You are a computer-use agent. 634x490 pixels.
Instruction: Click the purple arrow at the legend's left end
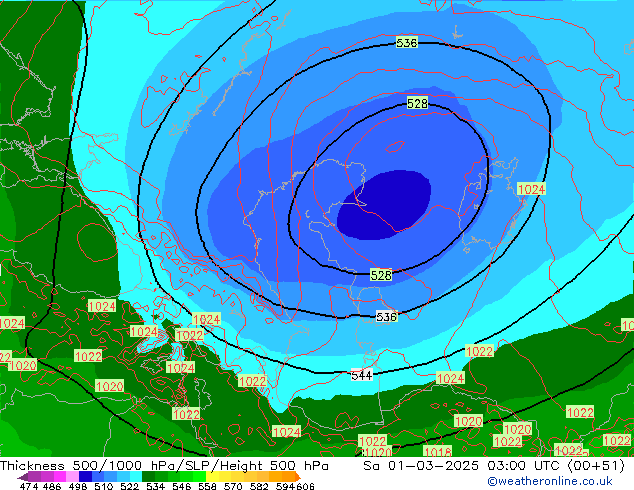23,477
